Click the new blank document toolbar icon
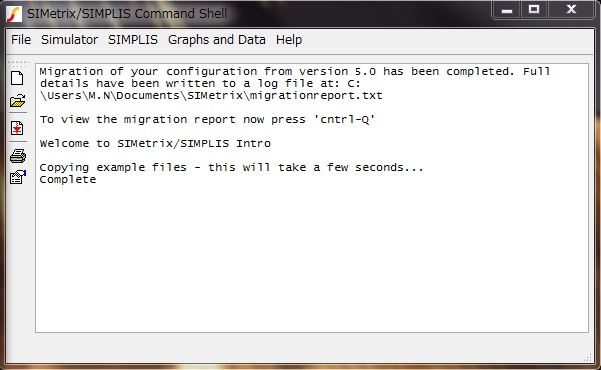The width and height of the screenshot is (601, 370). (x=17, y=78)
